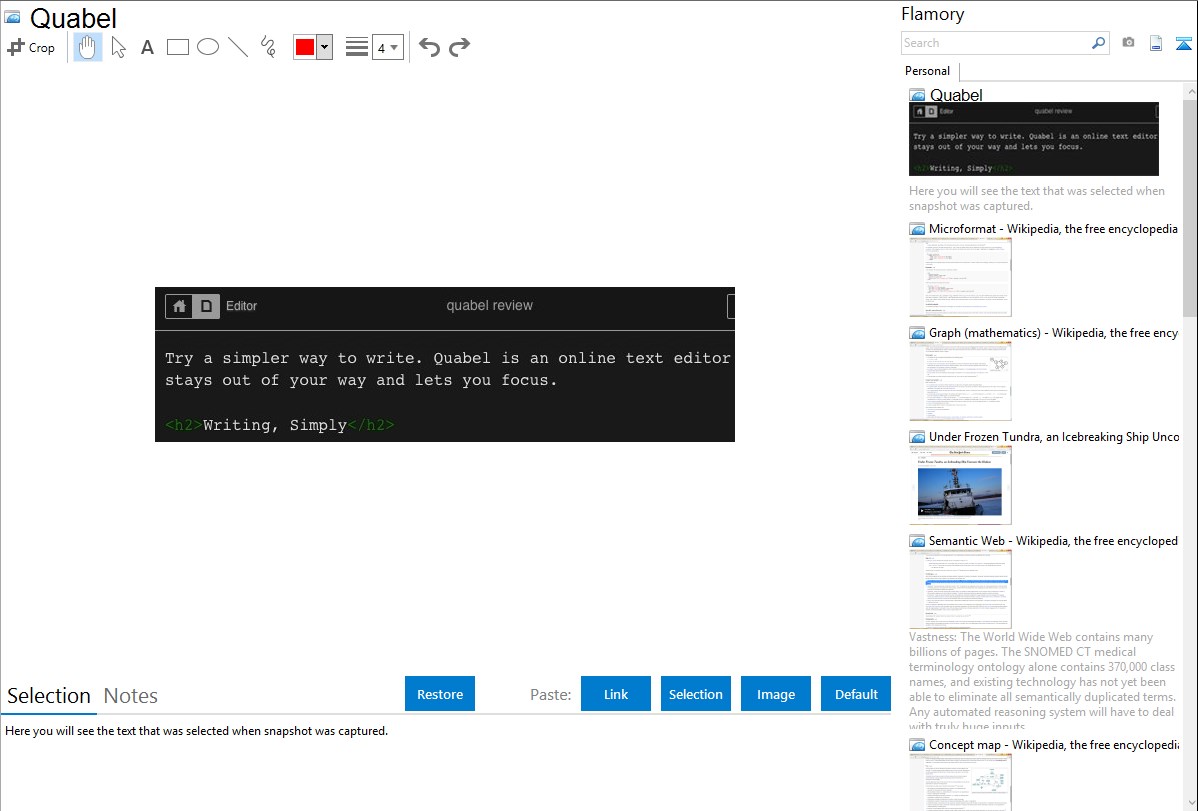1198x811 pixels.
Task: Open the line width dropdown showing 4
Action: (x=388, y=47)
